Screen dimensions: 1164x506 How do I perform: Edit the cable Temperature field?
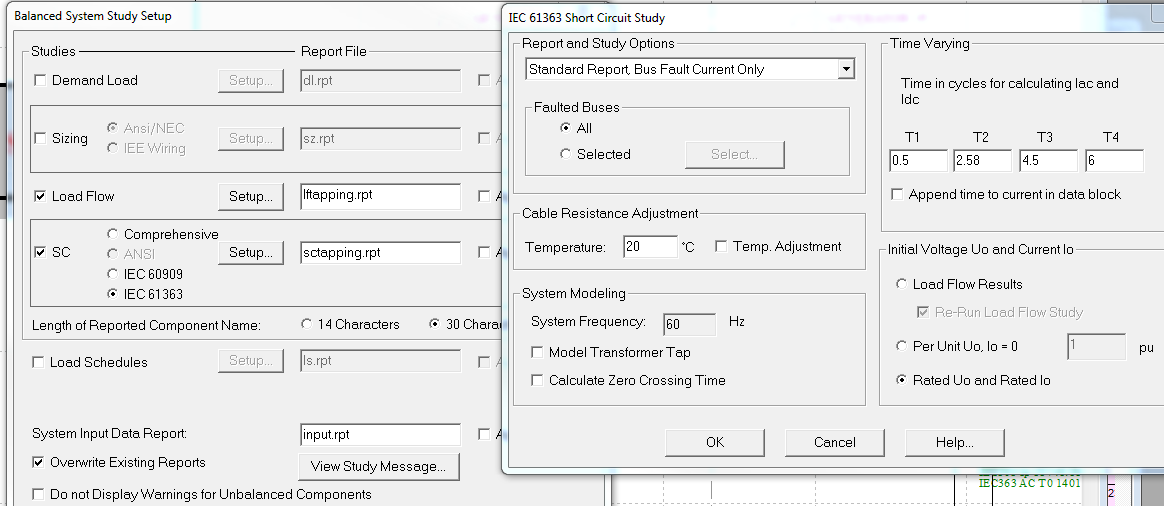tap(648, 246)
